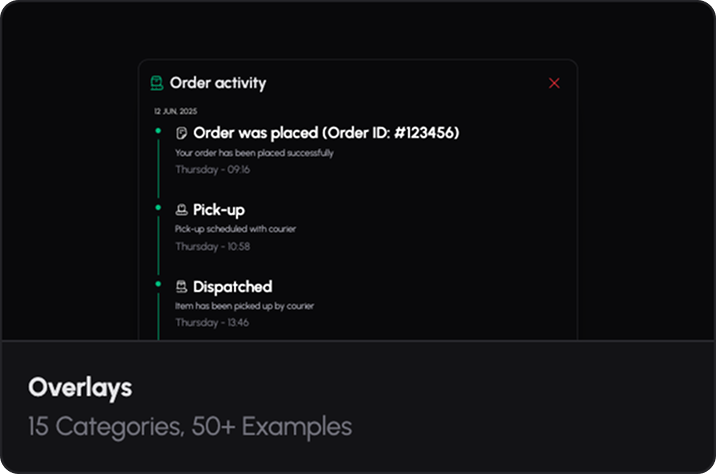
Task: Select the Dispatched timeline dot
Action: 158,284
